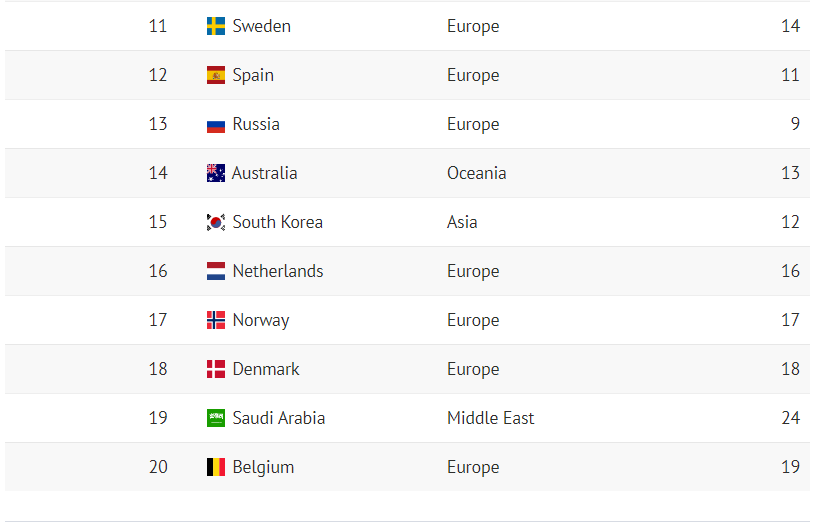Click the Belgium flag icon
The width and height of the screenshot is (815, 523).
pos(216,467)
